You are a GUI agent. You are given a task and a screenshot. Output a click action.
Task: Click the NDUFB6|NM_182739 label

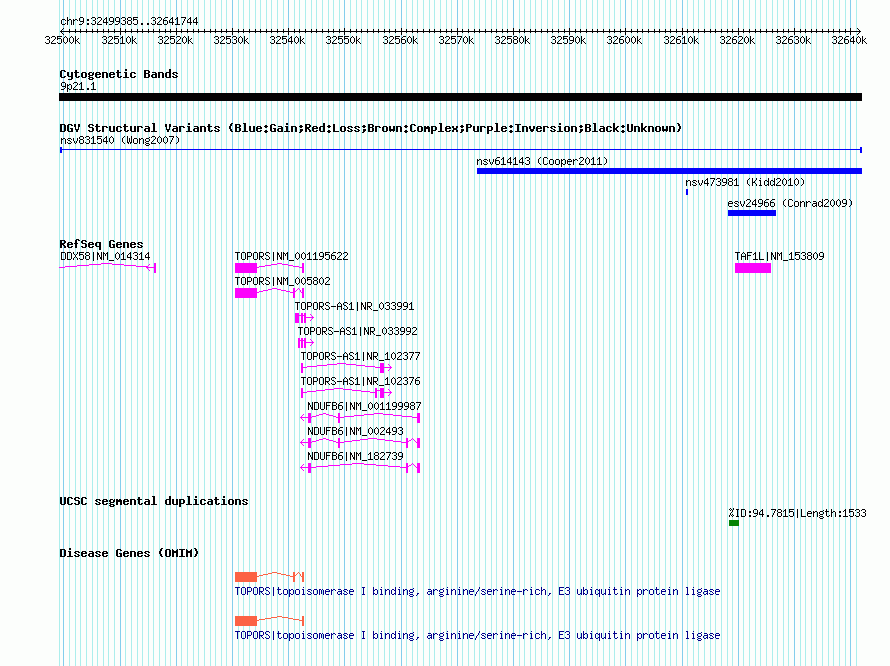click(x=355, y=456)
